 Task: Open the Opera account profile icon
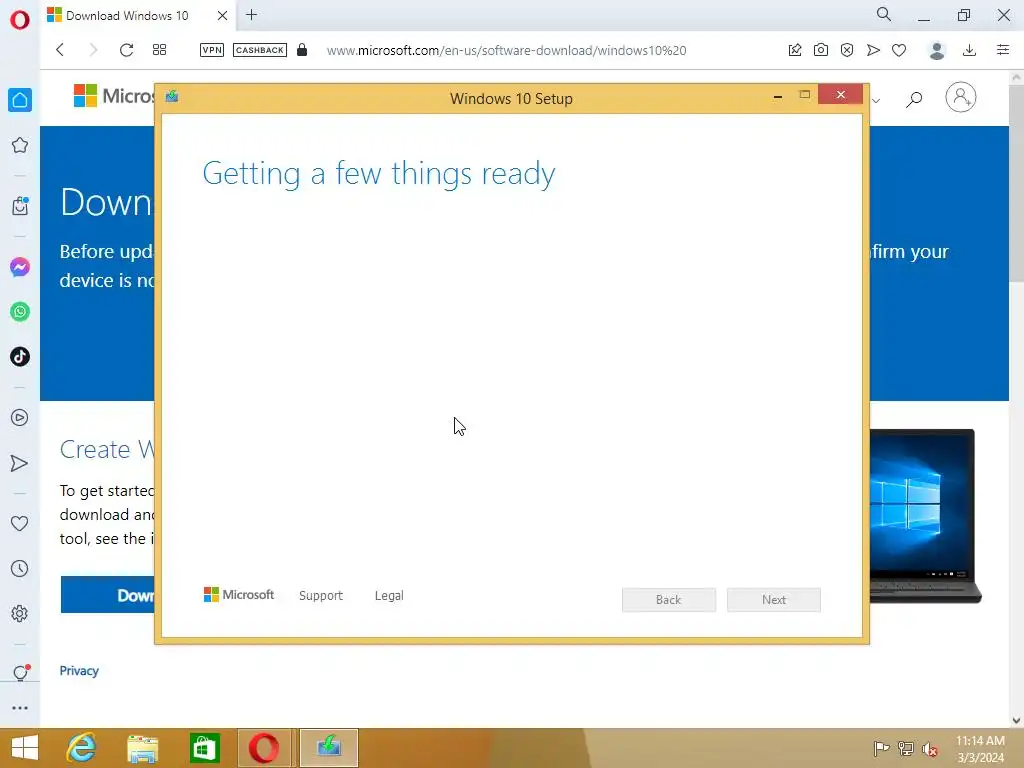[937, 50]
